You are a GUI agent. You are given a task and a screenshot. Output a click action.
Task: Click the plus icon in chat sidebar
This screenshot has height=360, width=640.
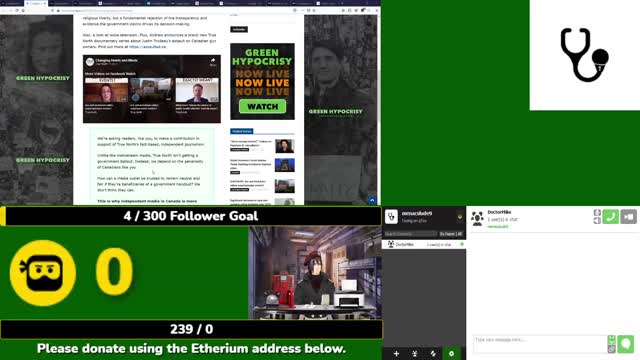pyautogui.click(x=396, y=353)
